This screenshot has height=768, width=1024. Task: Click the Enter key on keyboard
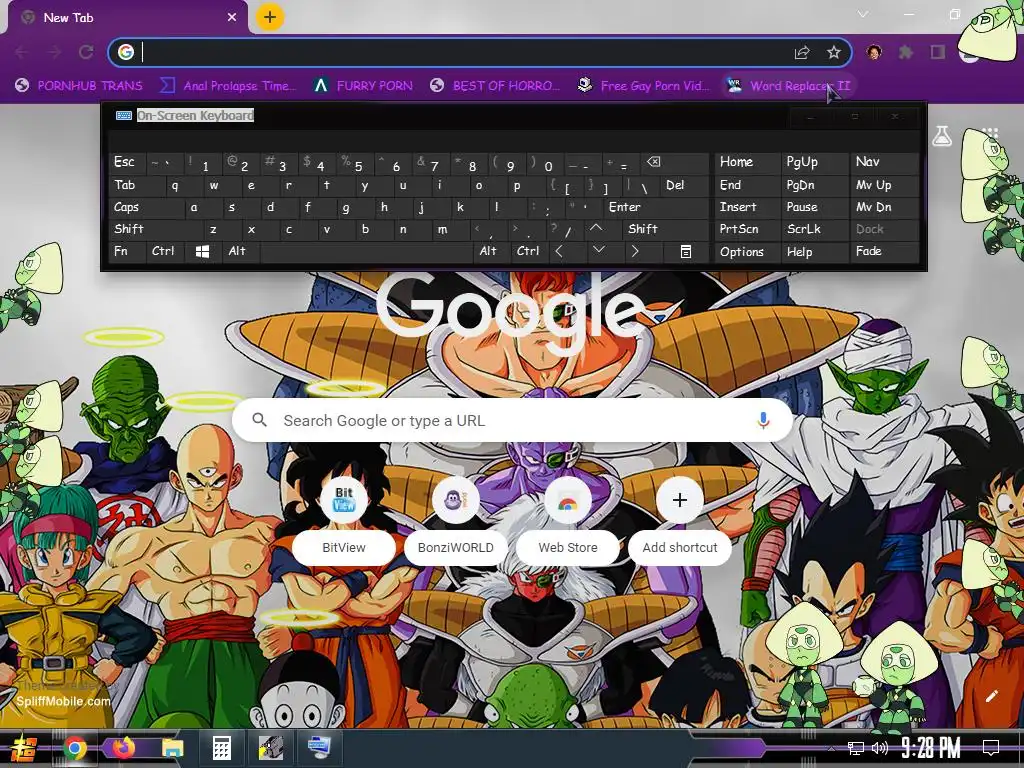click(656, 207)
